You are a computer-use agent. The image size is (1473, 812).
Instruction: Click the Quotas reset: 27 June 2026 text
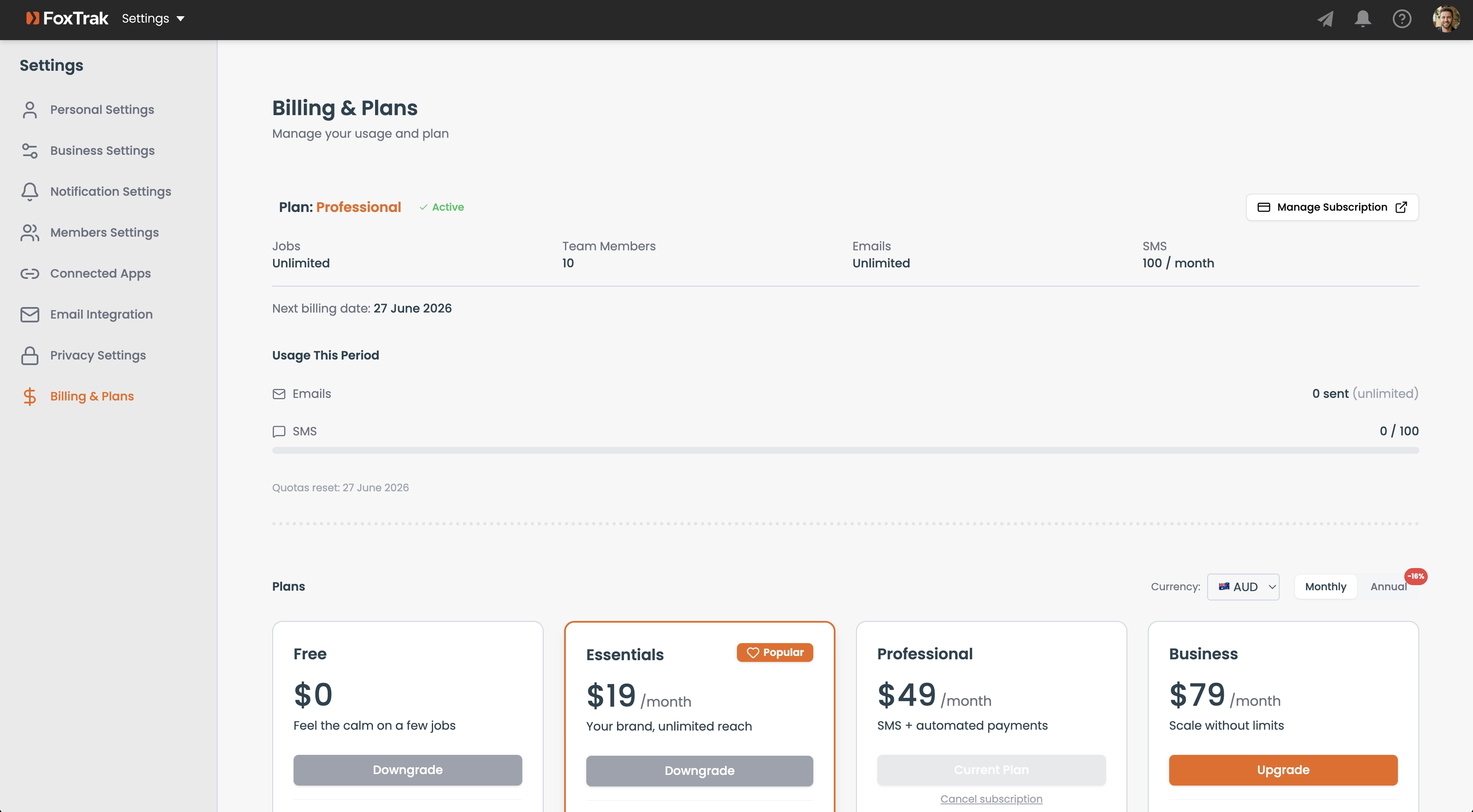pos(340,487)
